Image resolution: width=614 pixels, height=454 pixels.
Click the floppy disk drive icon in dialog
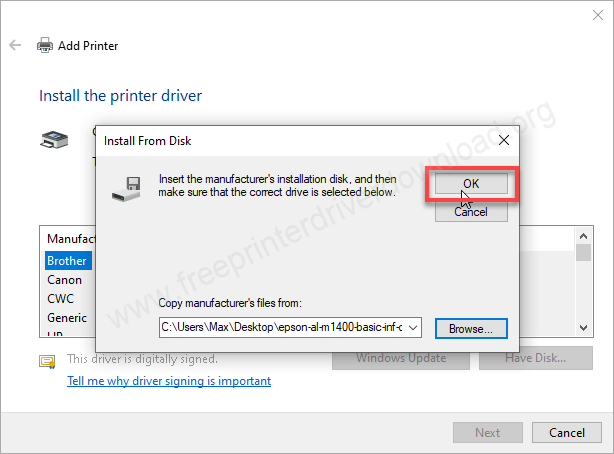pos(126,189)
